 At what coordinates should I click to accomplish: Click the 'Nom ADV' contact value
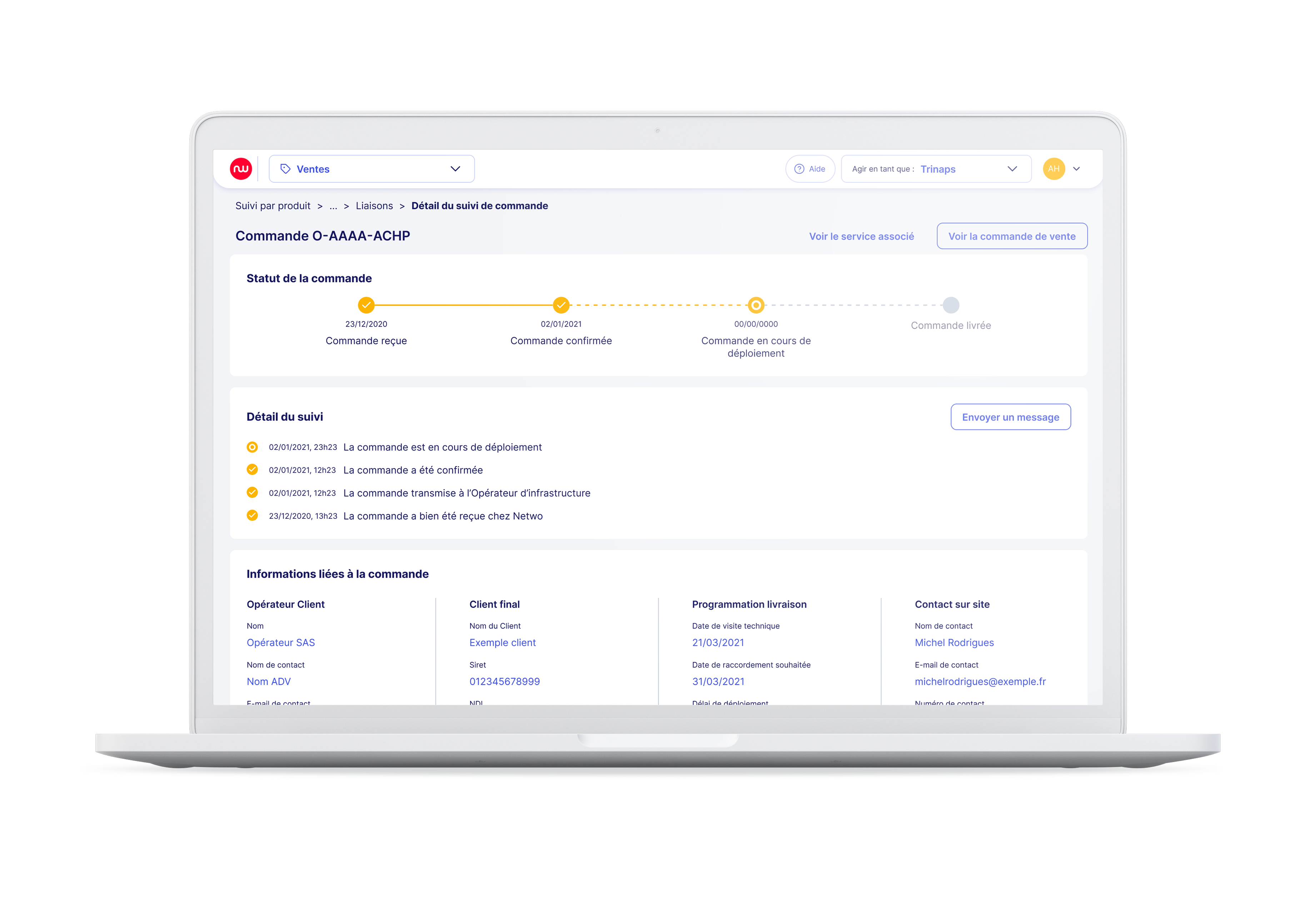268,681
